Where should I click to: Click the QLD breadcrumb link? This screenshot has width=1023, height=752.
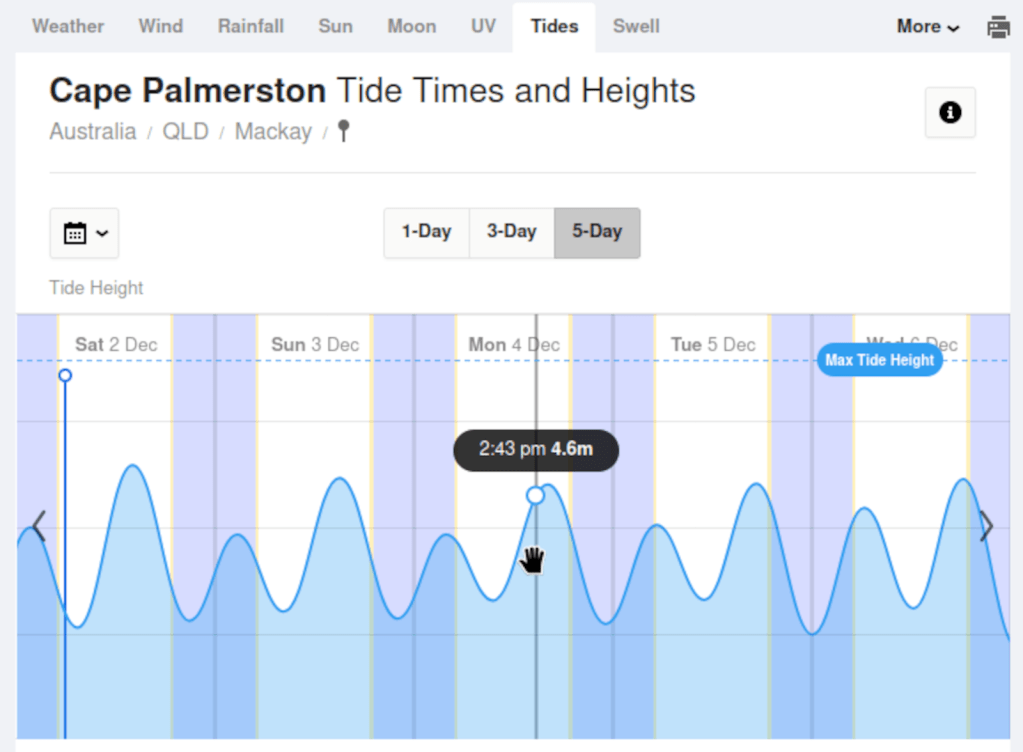point(185,131)
